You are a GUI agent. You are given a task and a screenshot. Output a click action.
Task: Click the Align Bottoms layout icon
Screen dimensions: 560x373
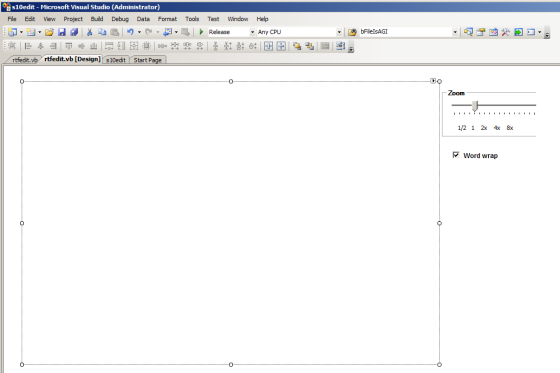point(94,46)
